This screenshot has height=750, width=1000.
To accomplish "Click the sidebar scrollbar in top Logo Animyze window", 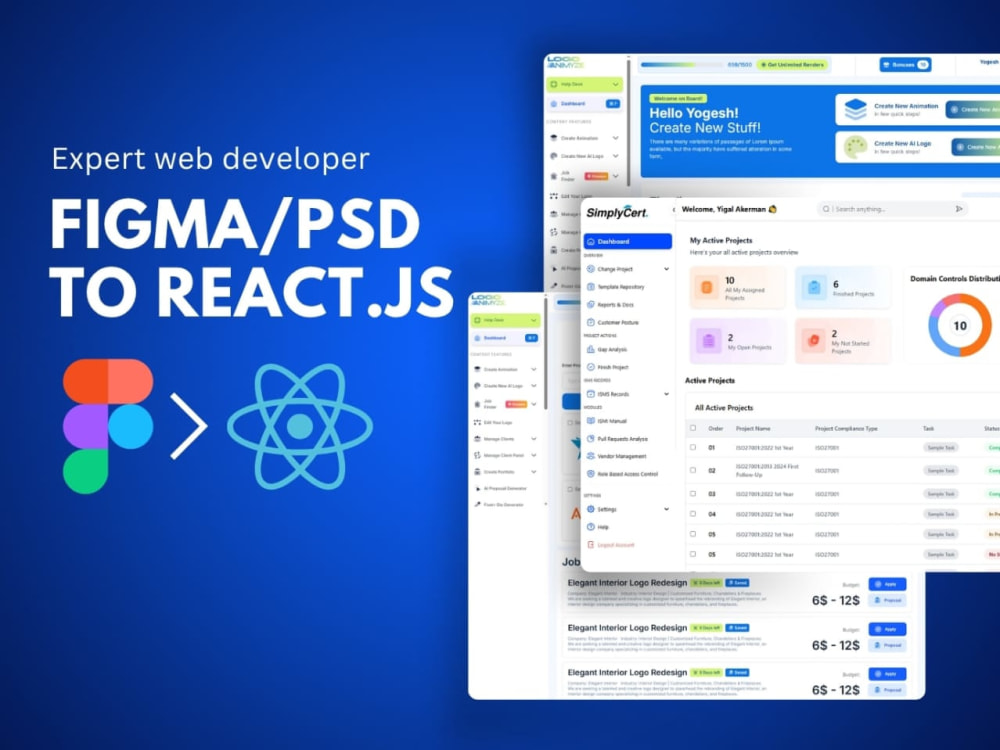I will point(629,121).
